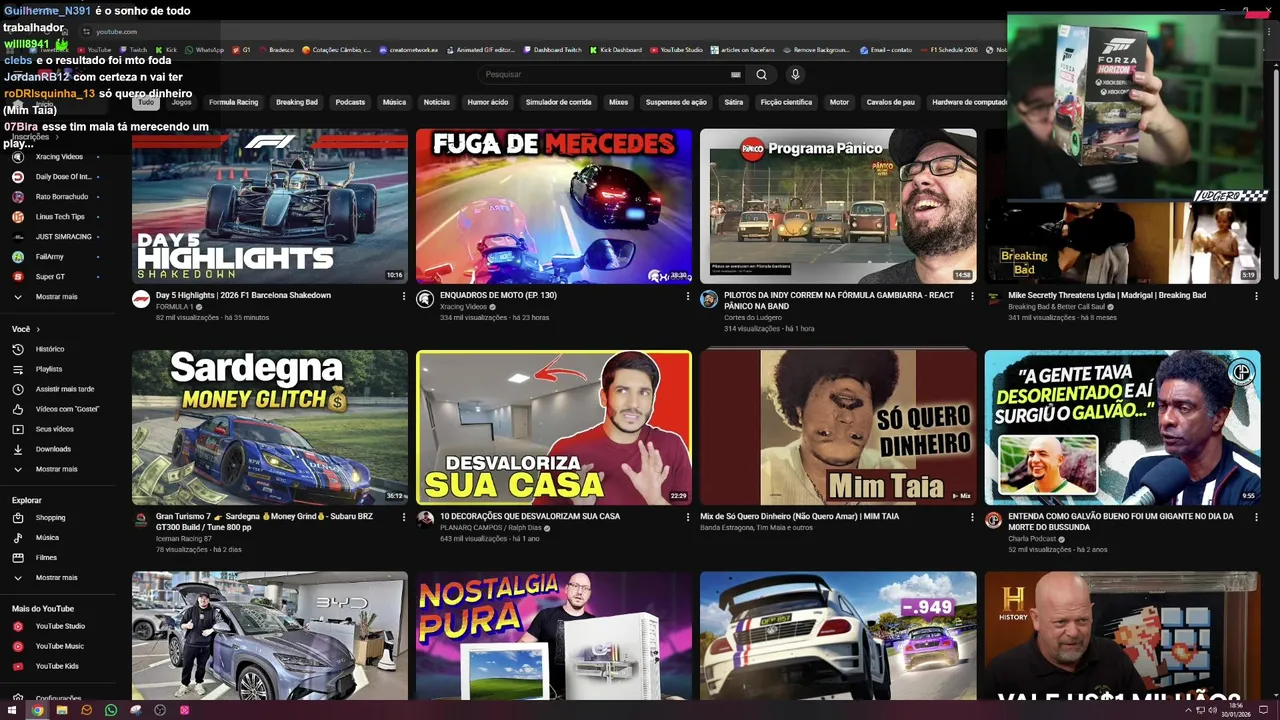Open the Você section chevron
This screenshot has width=1280, height=720.
(x=38, y=329)
